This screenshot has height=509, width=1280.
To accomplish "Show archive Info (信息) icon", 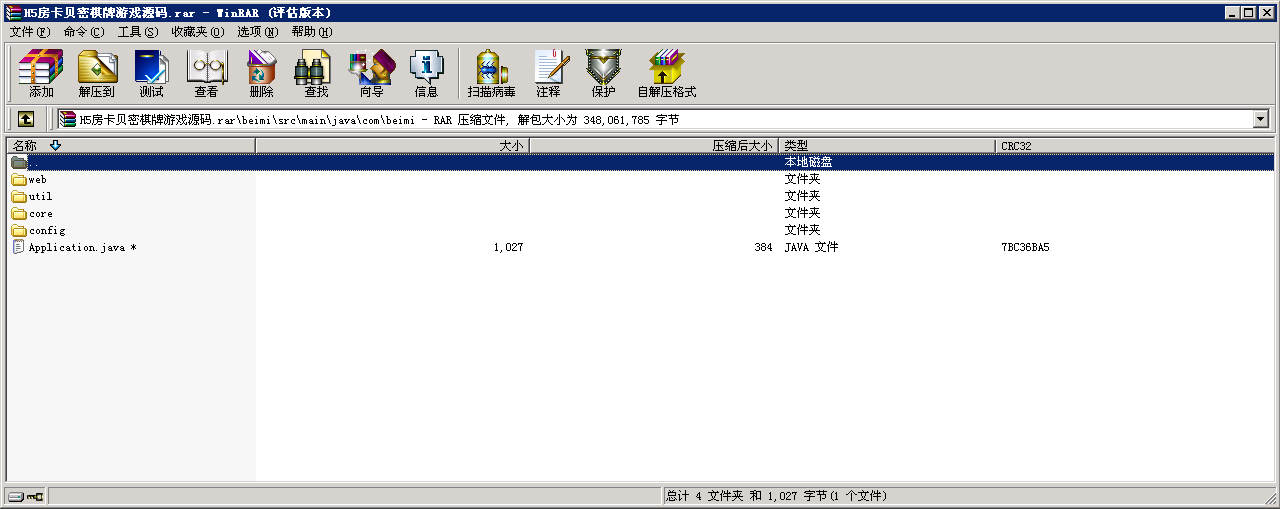I will tap(426, 73).
